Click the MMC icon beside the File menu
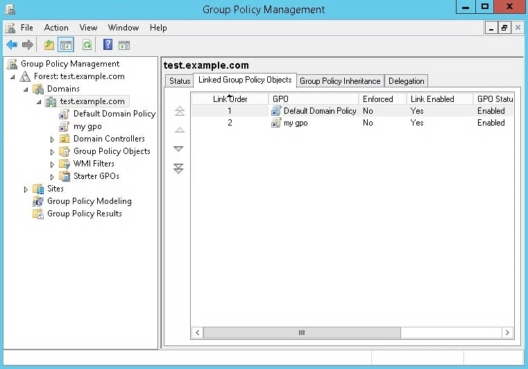This screenshot has width=528, height=369. pos(10,28)
